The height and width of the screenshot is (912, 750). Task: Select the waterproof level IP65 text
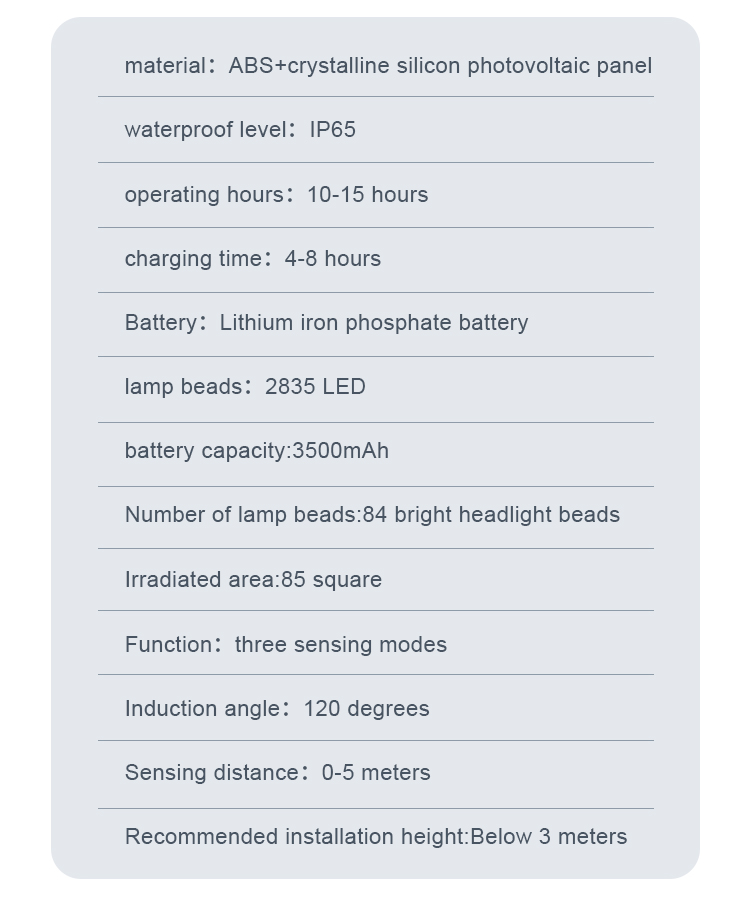click(240, 130)
